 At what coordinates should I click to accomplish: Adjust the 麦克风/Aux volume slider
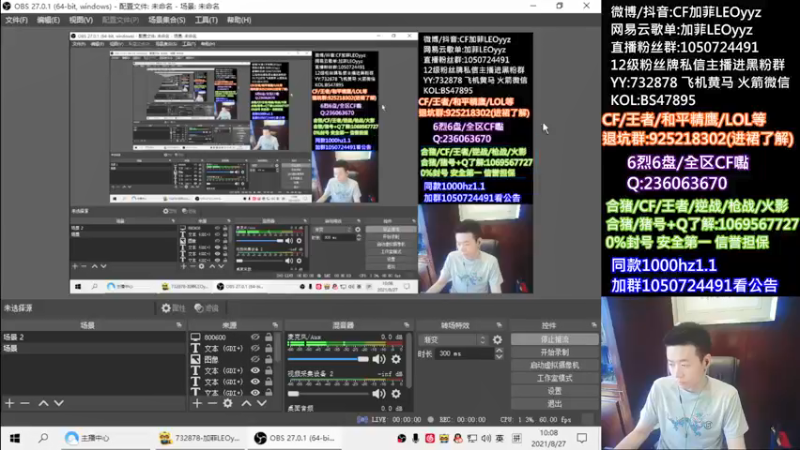tap(328, 359)
